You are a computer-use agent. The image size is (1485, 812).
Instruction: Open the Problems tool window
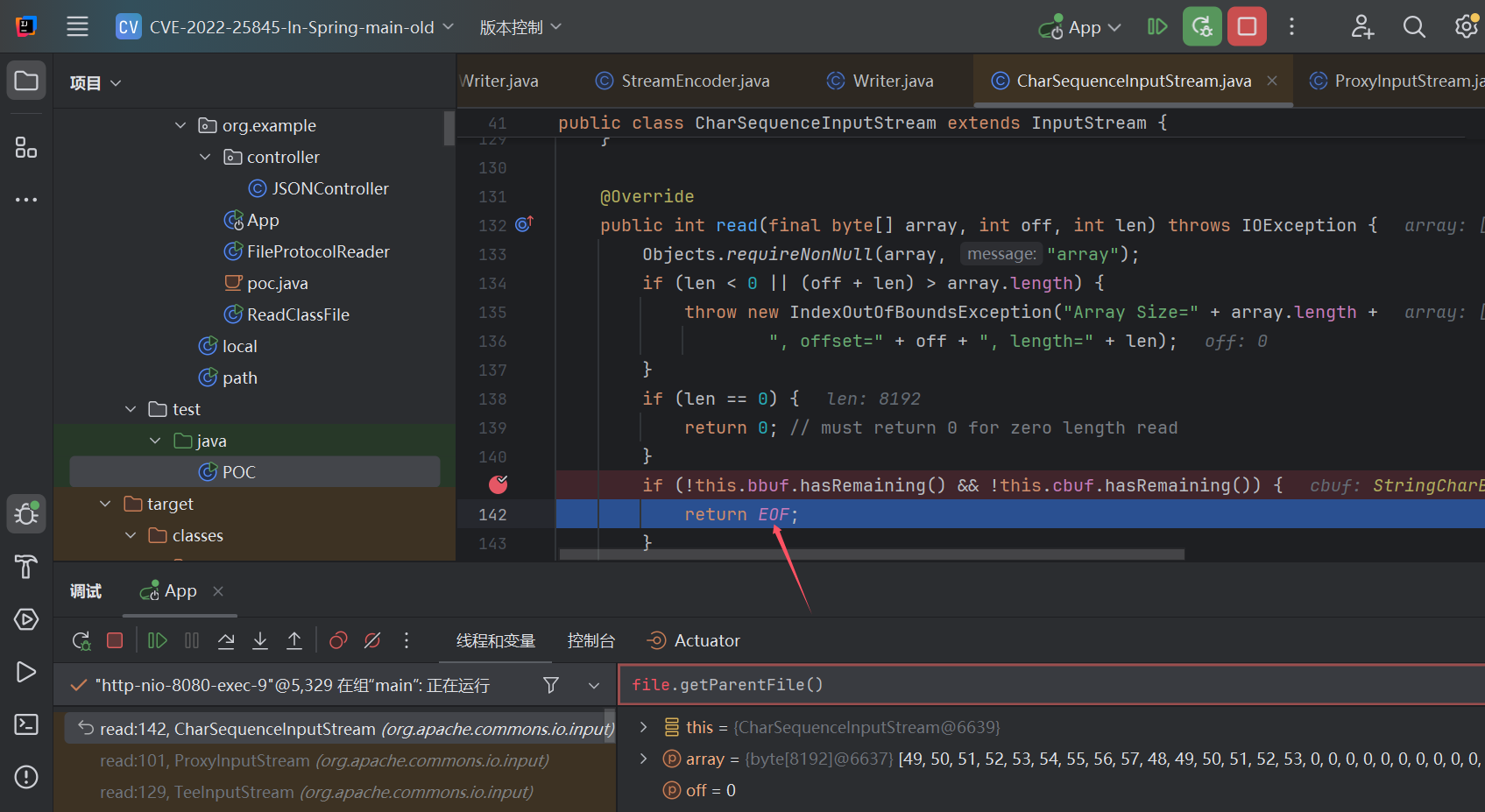[x=26, y=777]
